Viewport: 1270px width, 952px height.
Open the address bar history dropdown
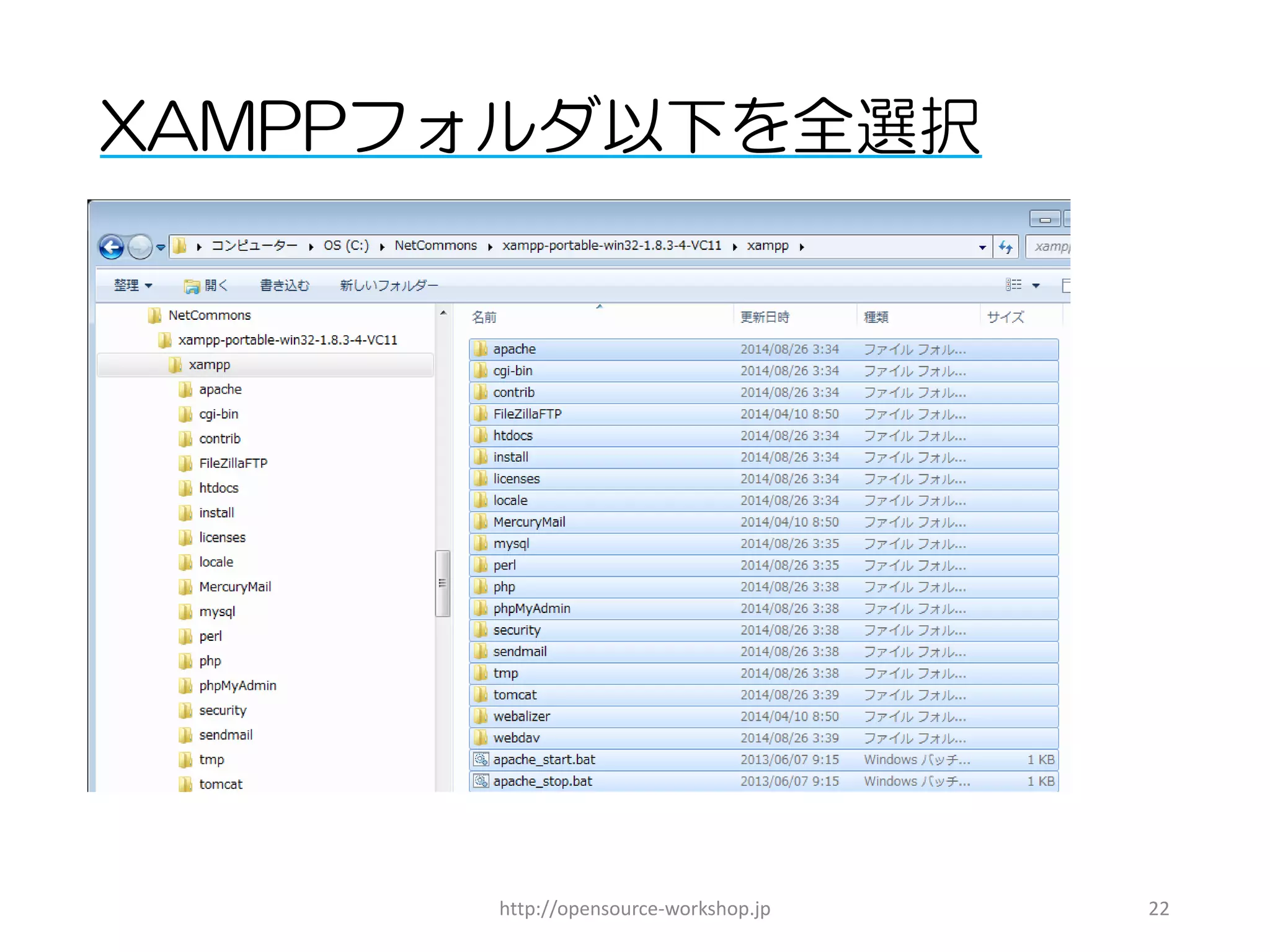coord(982,247)
